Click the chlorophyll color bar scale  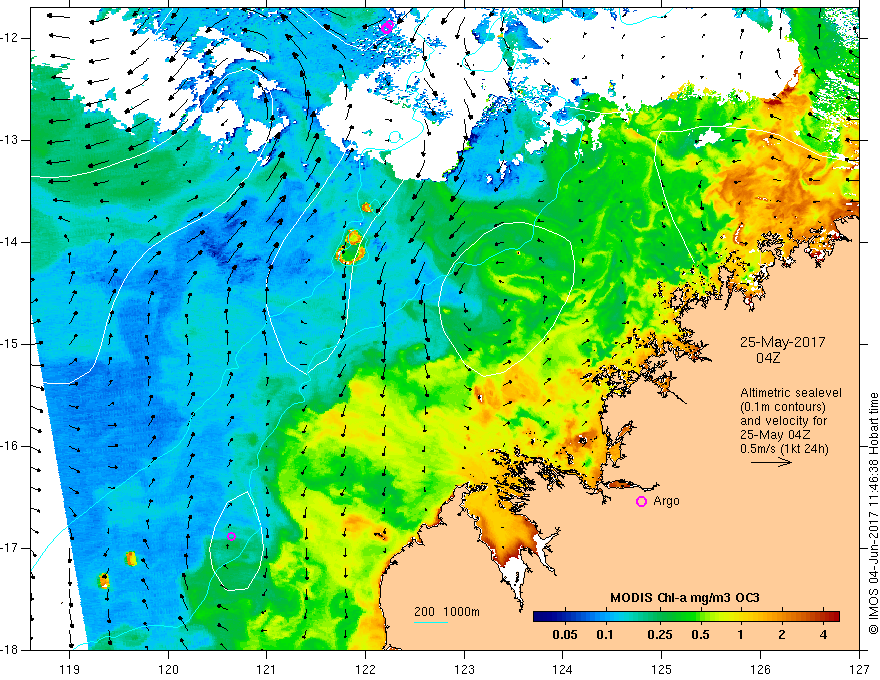coord(686,617)
